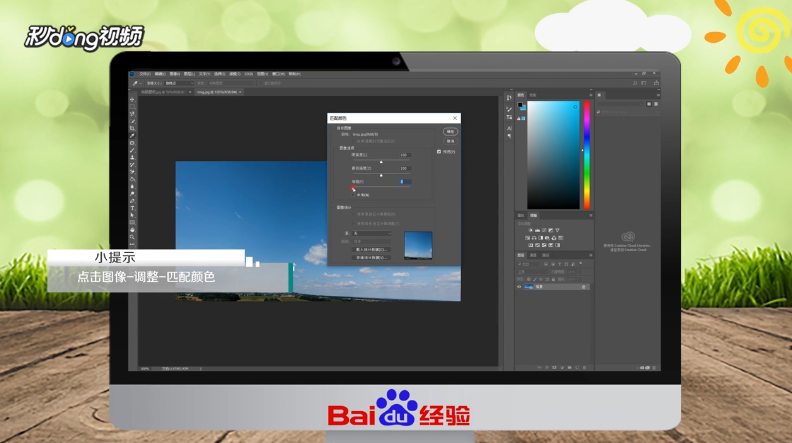Click the Creative Cloud icon in Libraries panel

pyautogui.click(x=628, y=236)
